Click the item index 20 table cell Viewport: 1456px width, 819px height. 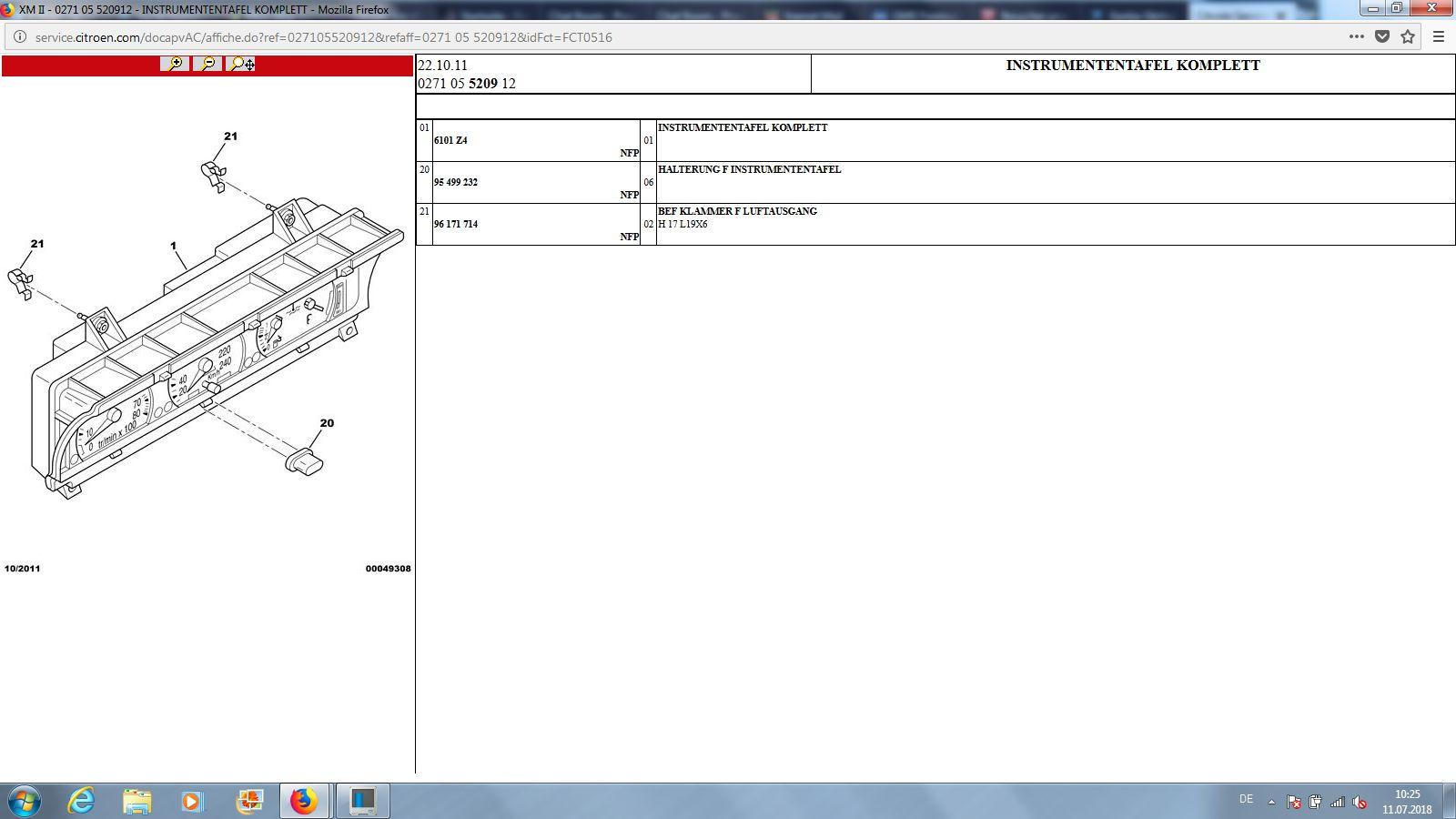[x=424, y=182]
